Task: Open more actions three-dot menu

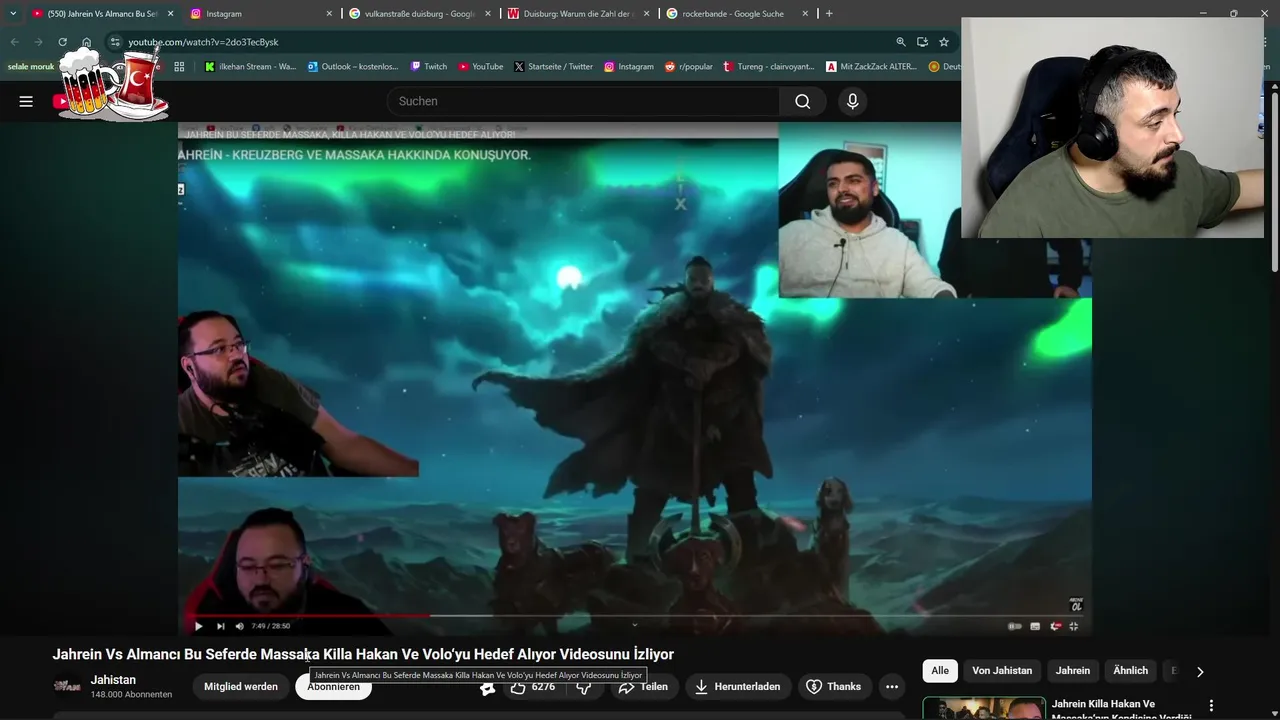Action: click(891, 687)
